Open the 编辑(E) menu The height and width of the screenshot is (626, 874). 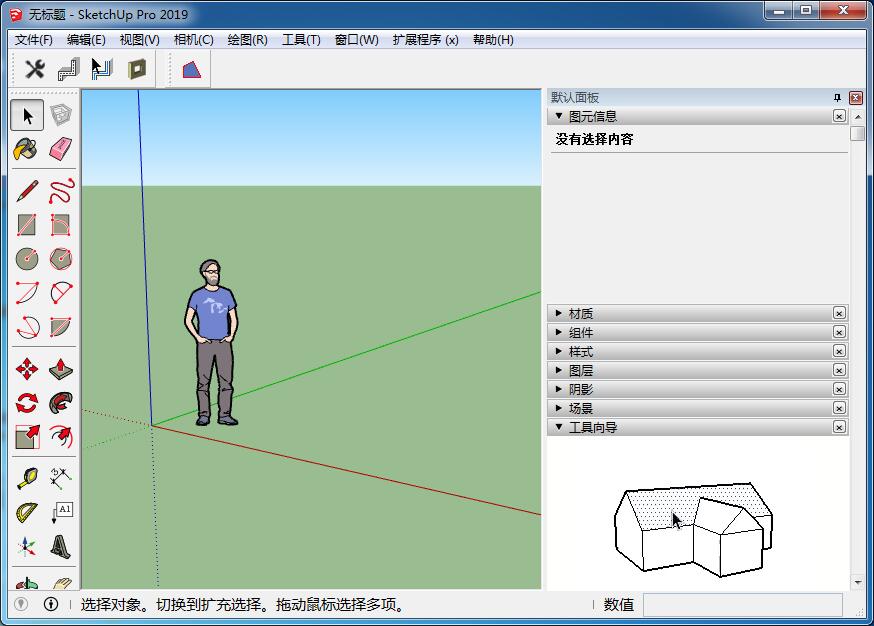pyautogui.click(x=86, y=40)
